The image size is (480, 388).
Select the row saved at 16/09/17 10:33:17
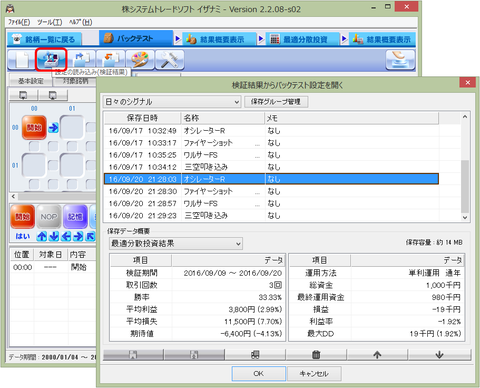271,143
